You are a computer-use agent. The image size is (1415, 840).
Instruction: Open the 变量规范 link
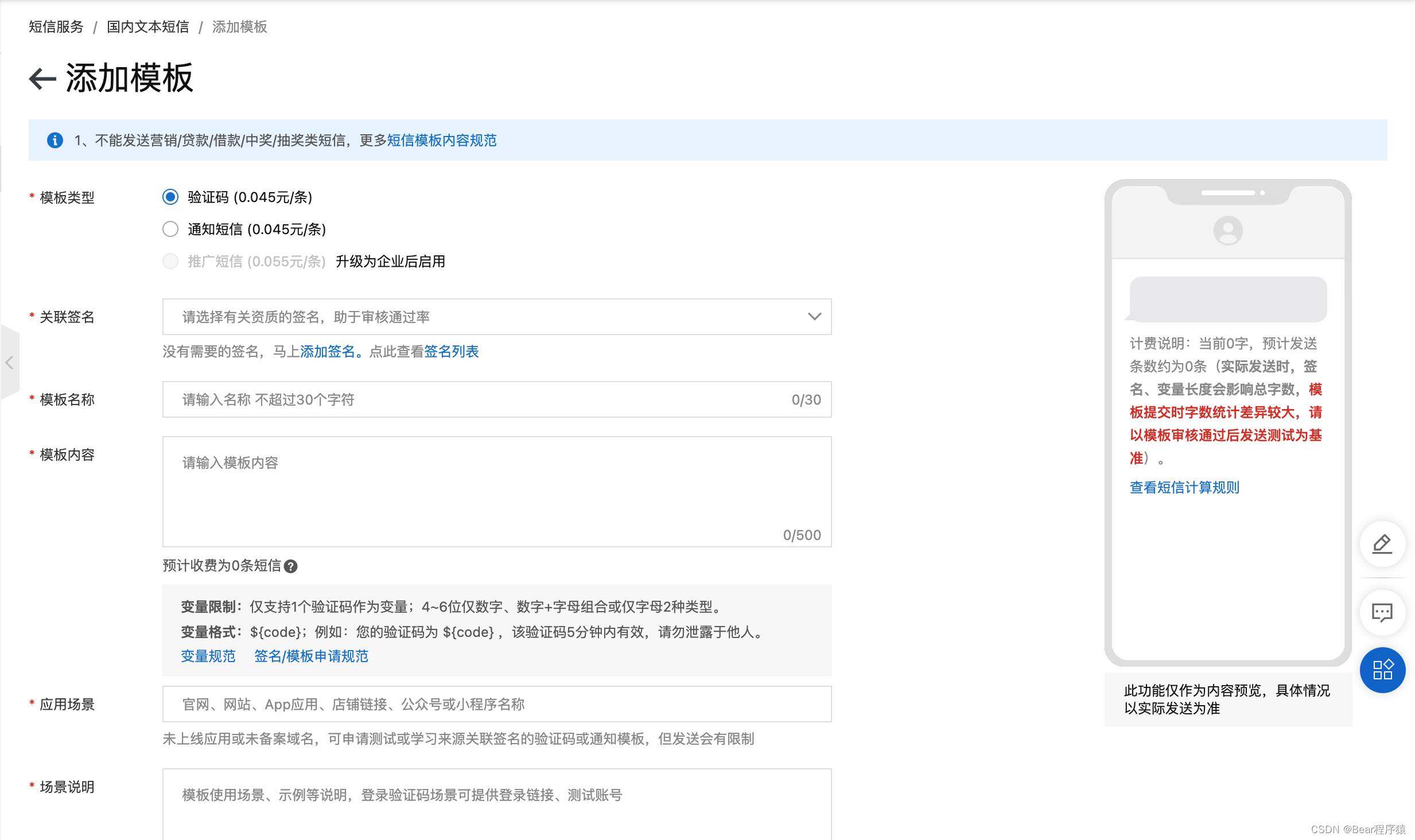208,656
